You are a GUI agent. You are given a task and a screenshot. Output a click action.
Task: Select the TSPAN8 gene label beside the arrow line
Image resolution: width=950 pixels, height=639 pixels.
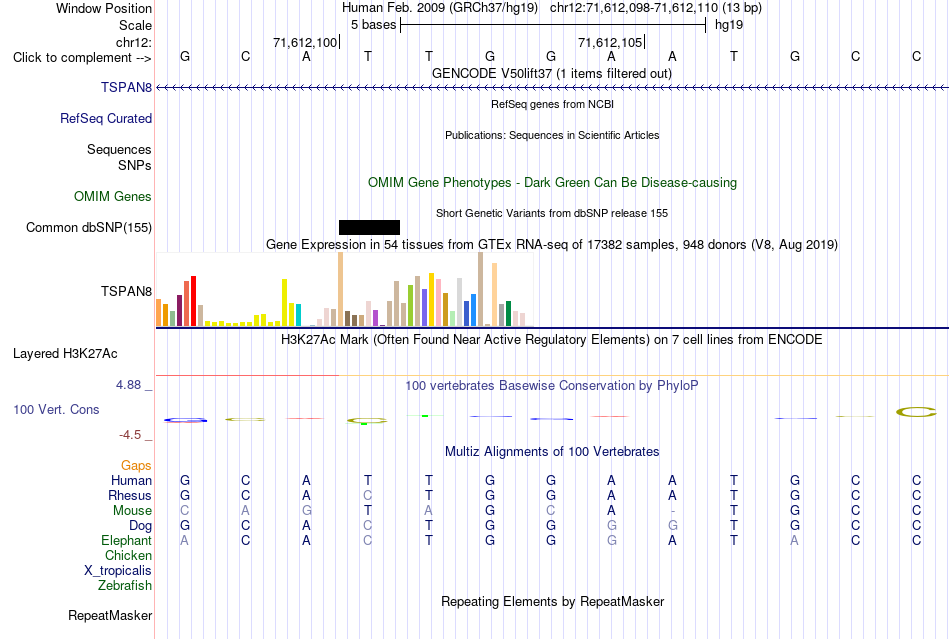pyautogui.click(x=126, y=87)
